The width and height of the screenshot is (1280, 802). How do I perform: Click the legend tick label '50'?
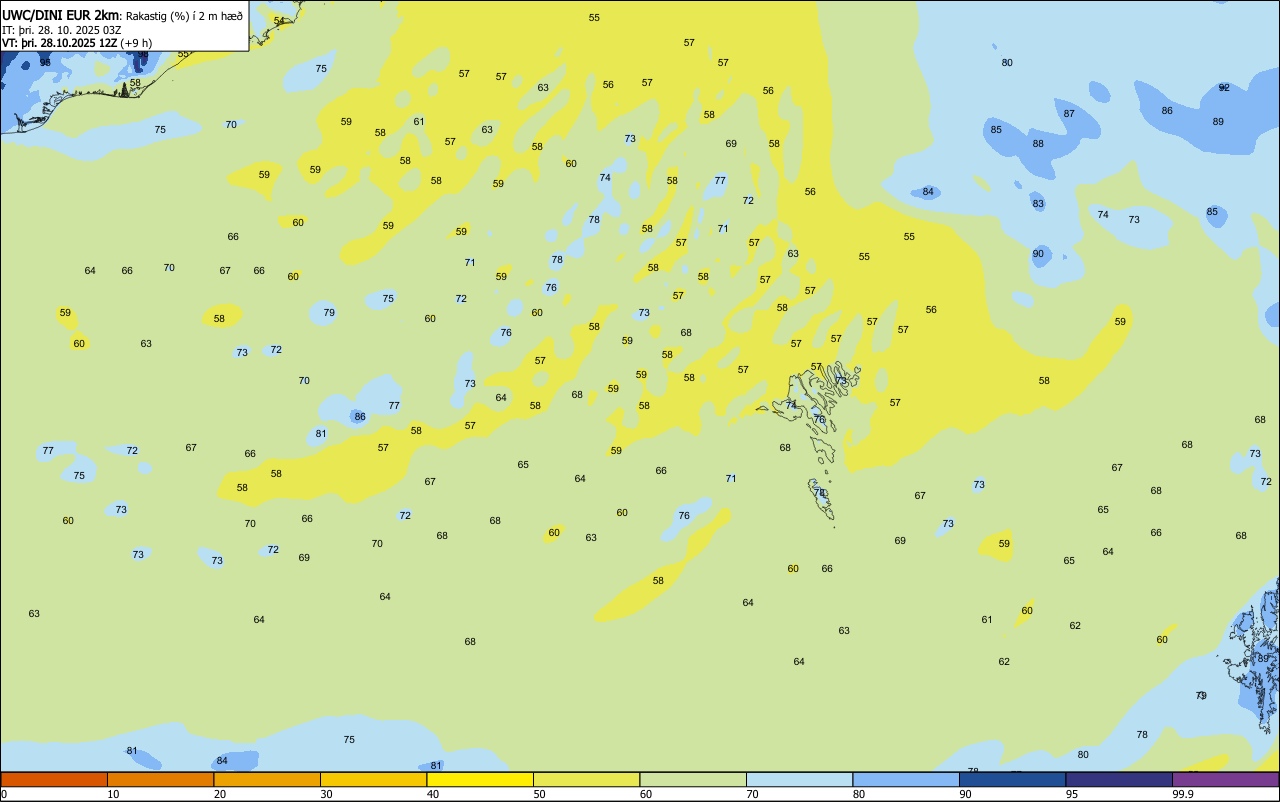[539, 794]
